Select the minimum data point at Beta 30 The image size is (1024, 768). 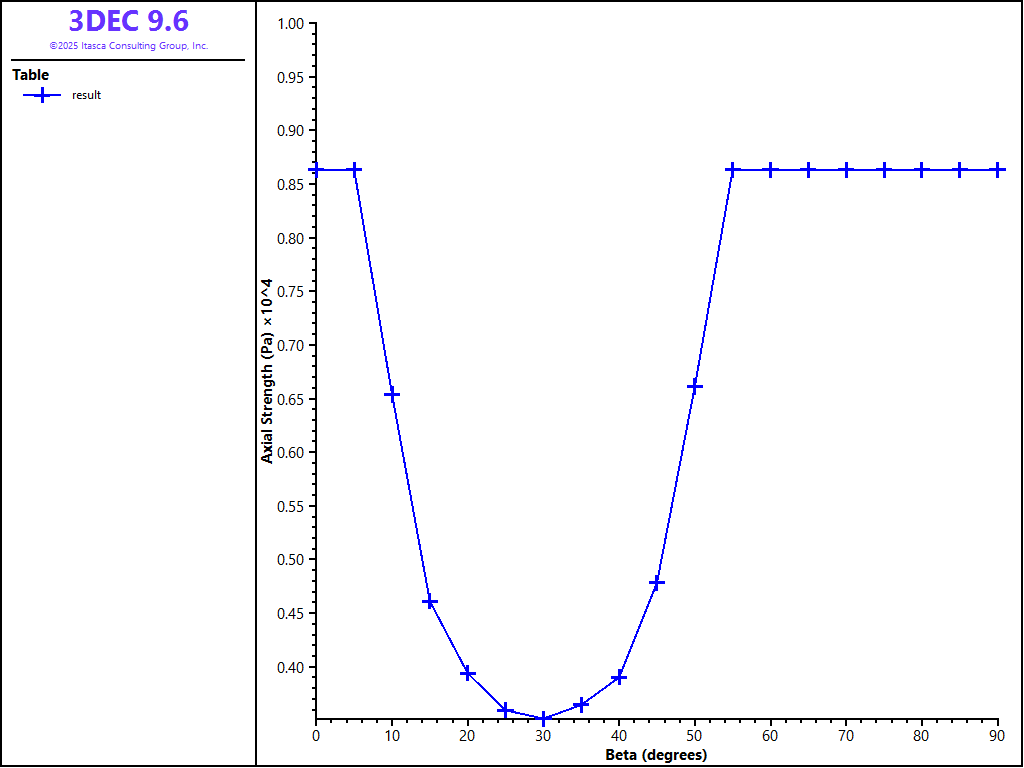(x=543, y=718)
